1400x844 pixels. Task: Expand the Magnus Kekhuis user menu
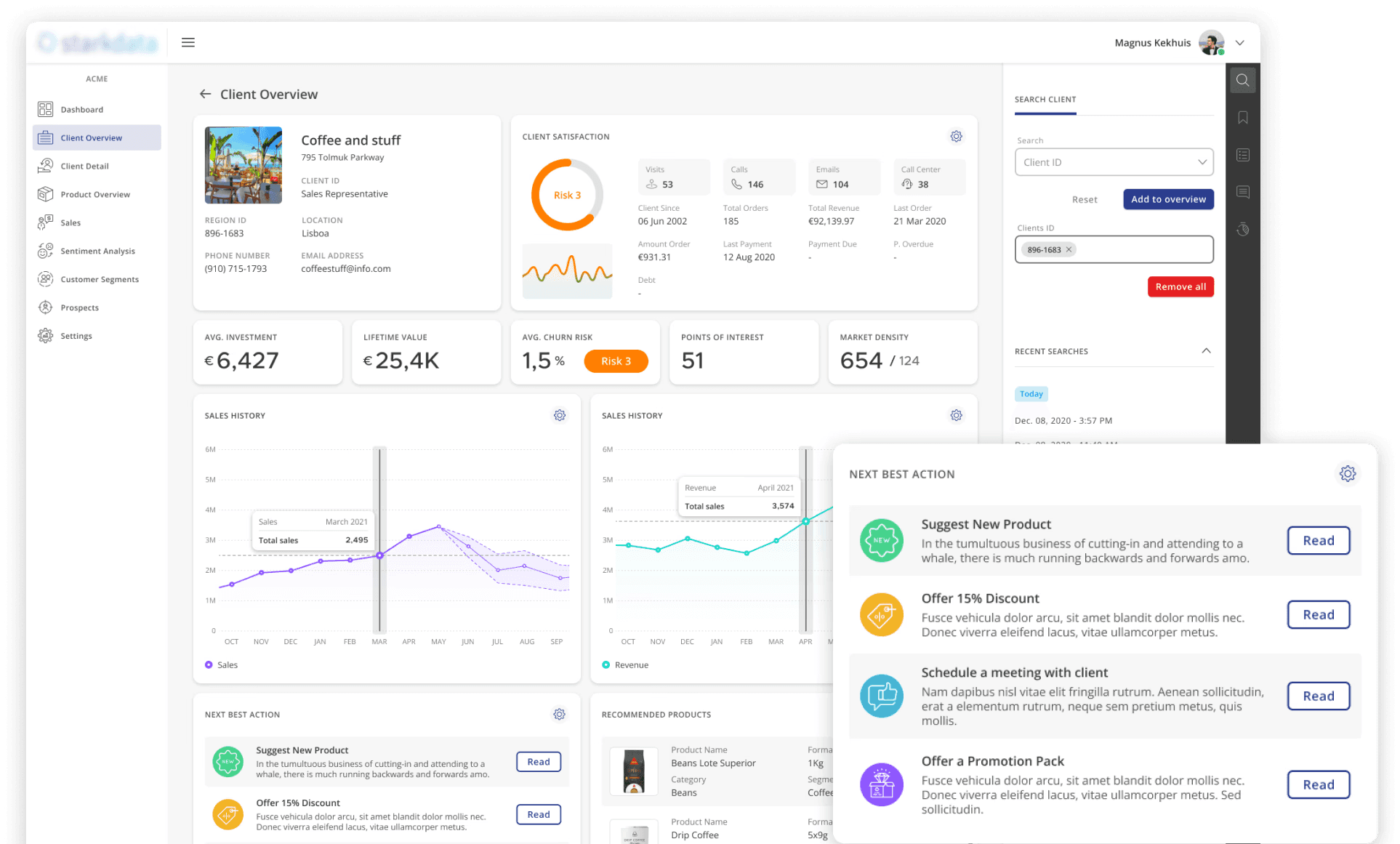1239,42
